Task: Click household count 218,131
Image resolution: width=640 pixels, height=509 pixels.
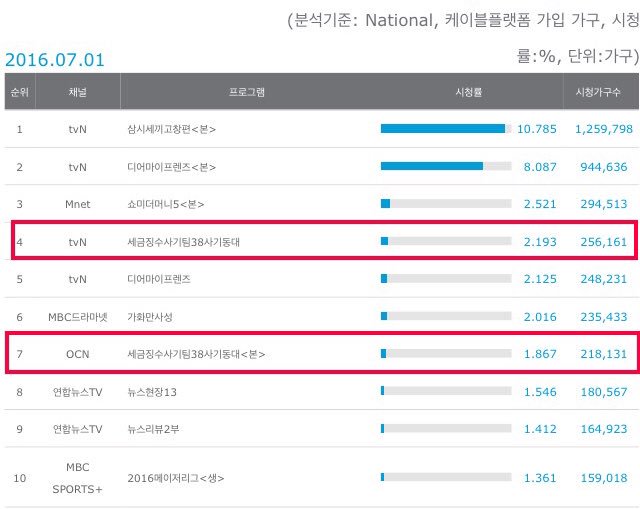Action: [604, 354]
